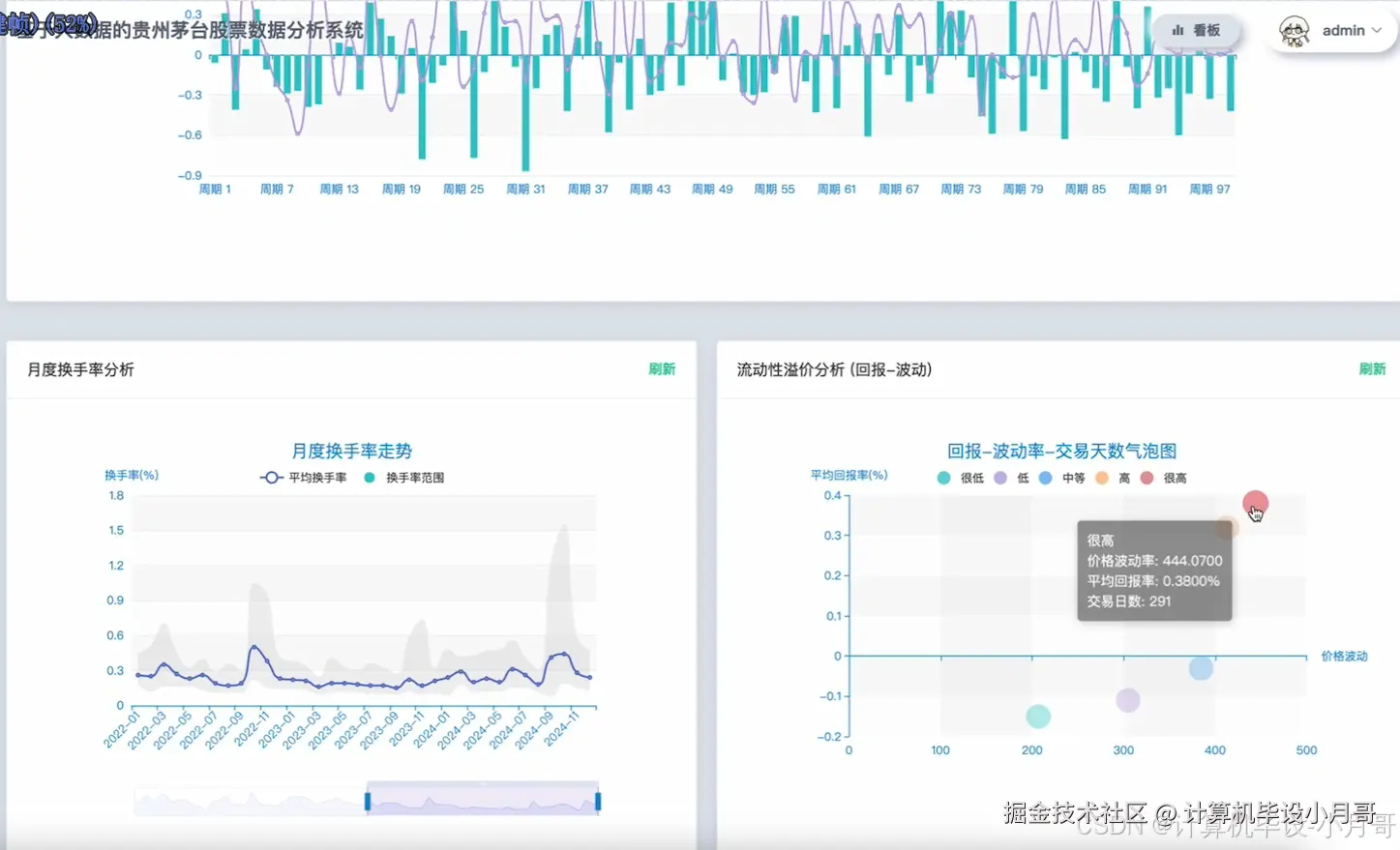Click the 价格波动 axis name
Screen dimensions: 1400x850
[1345, 657]
